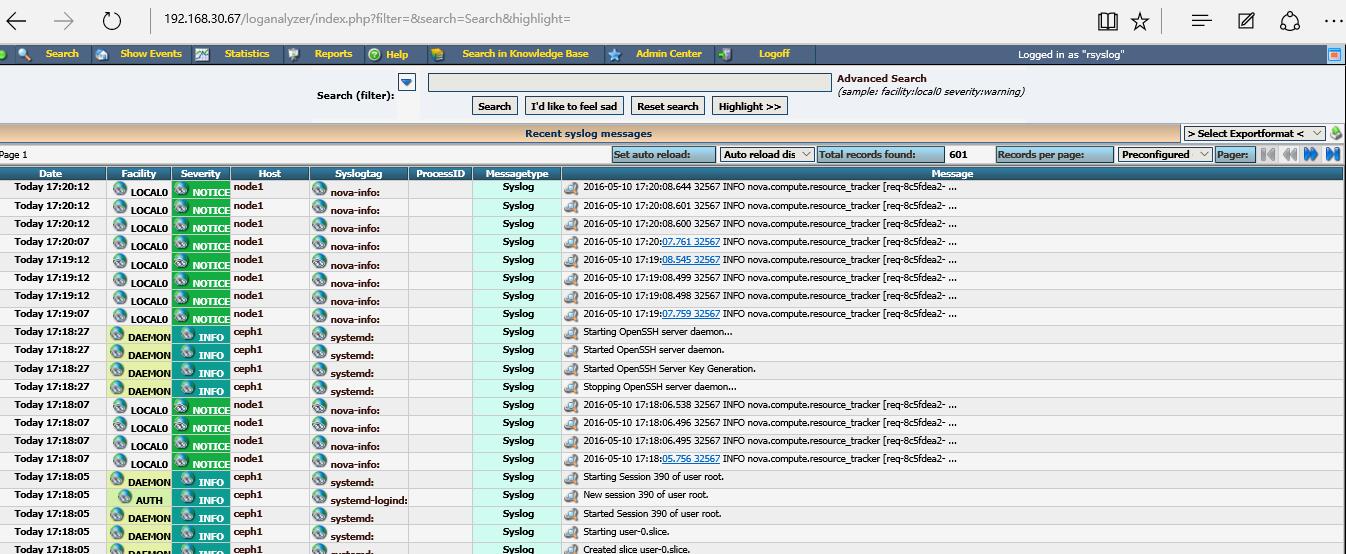Click syslogtag icon in first nova-info row
This screenshot has height=554, width=1346.
tap(319, 187)
